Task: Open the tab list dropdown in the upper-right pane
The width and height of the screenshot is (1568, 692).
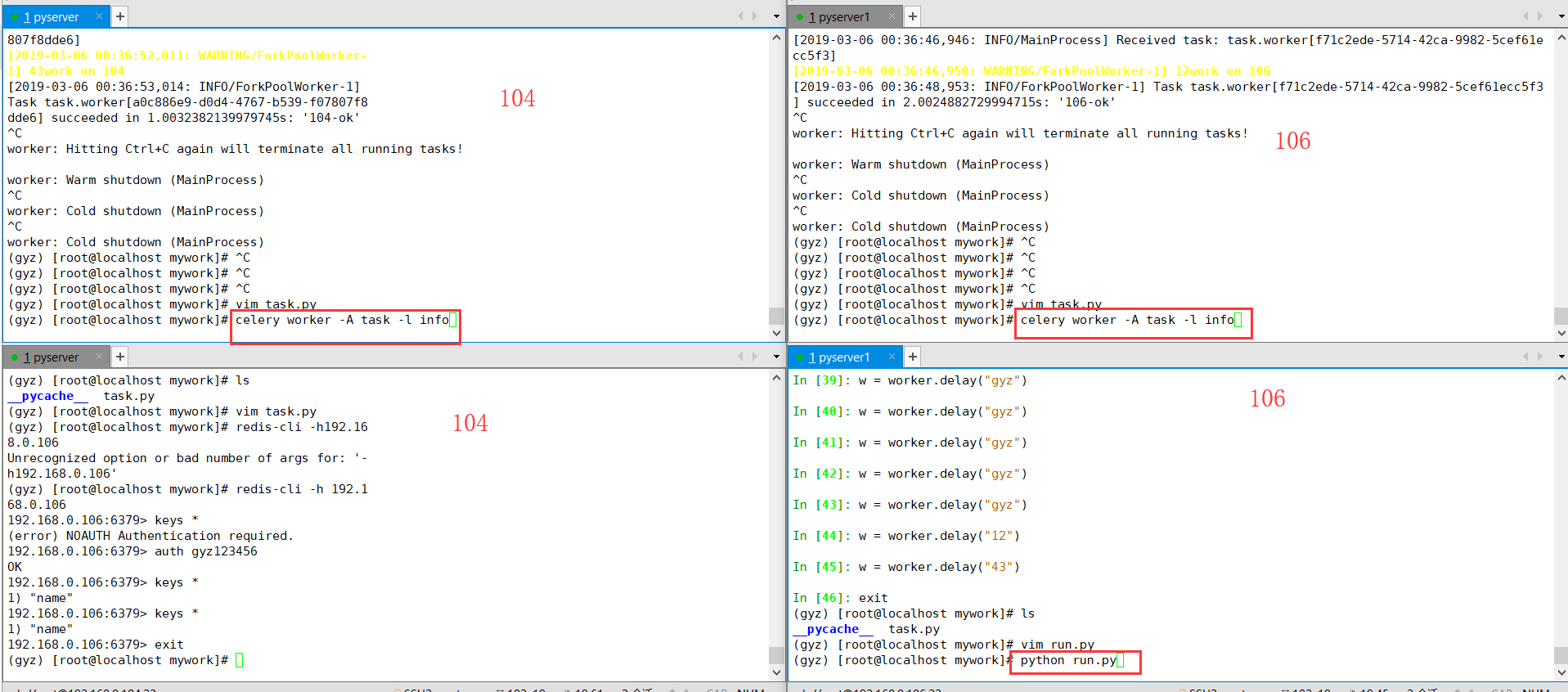Action: 1561,16
